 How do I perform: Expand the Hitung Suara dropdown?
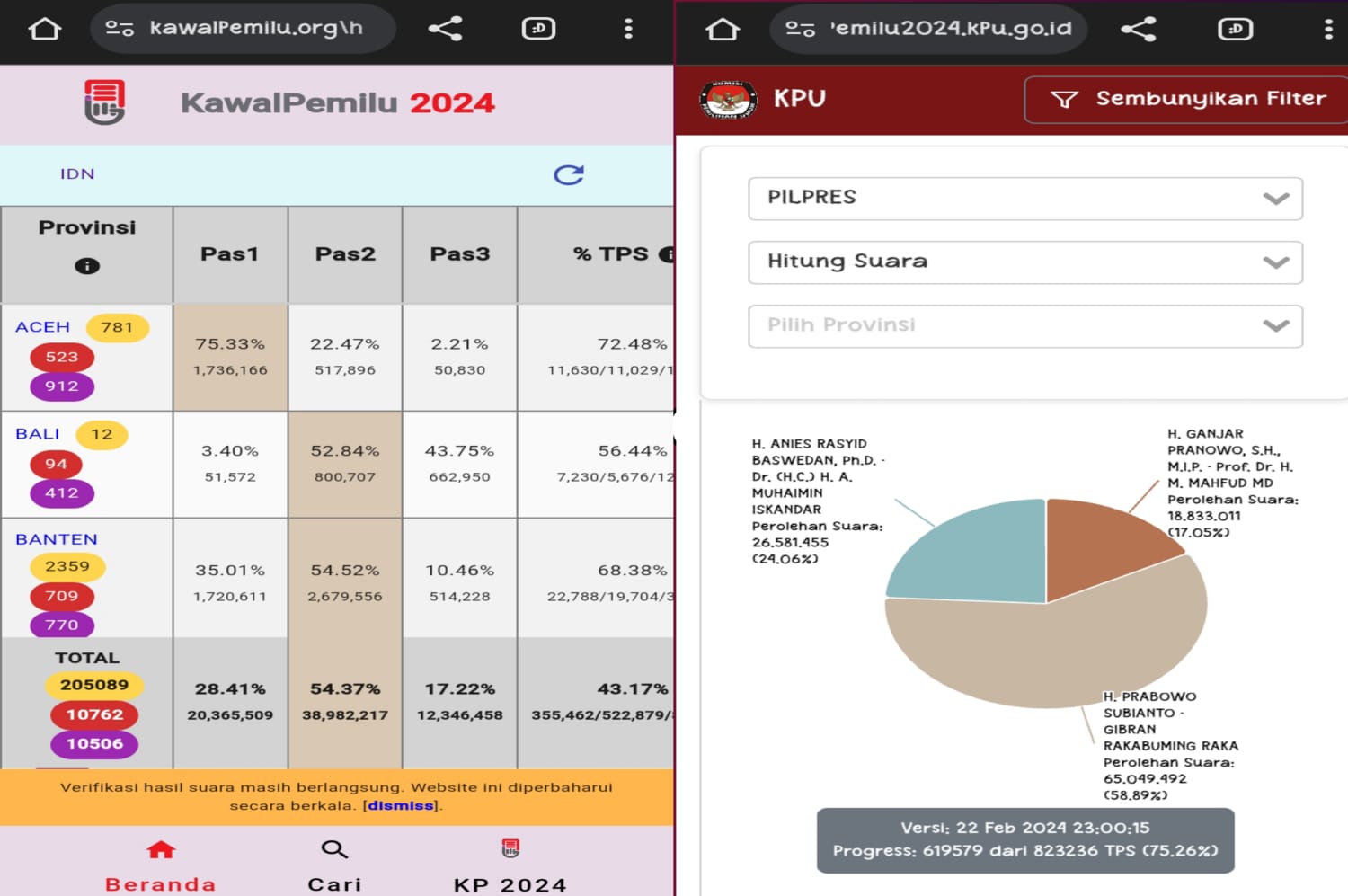coord(1025,262)
